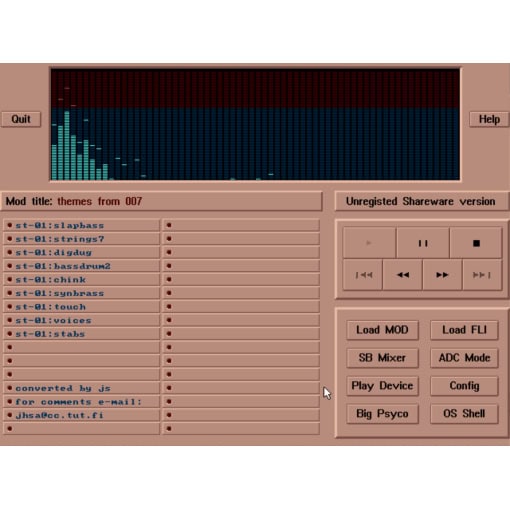Stop playback with the square button
This screenshot has height=510, width=510.
476,243
